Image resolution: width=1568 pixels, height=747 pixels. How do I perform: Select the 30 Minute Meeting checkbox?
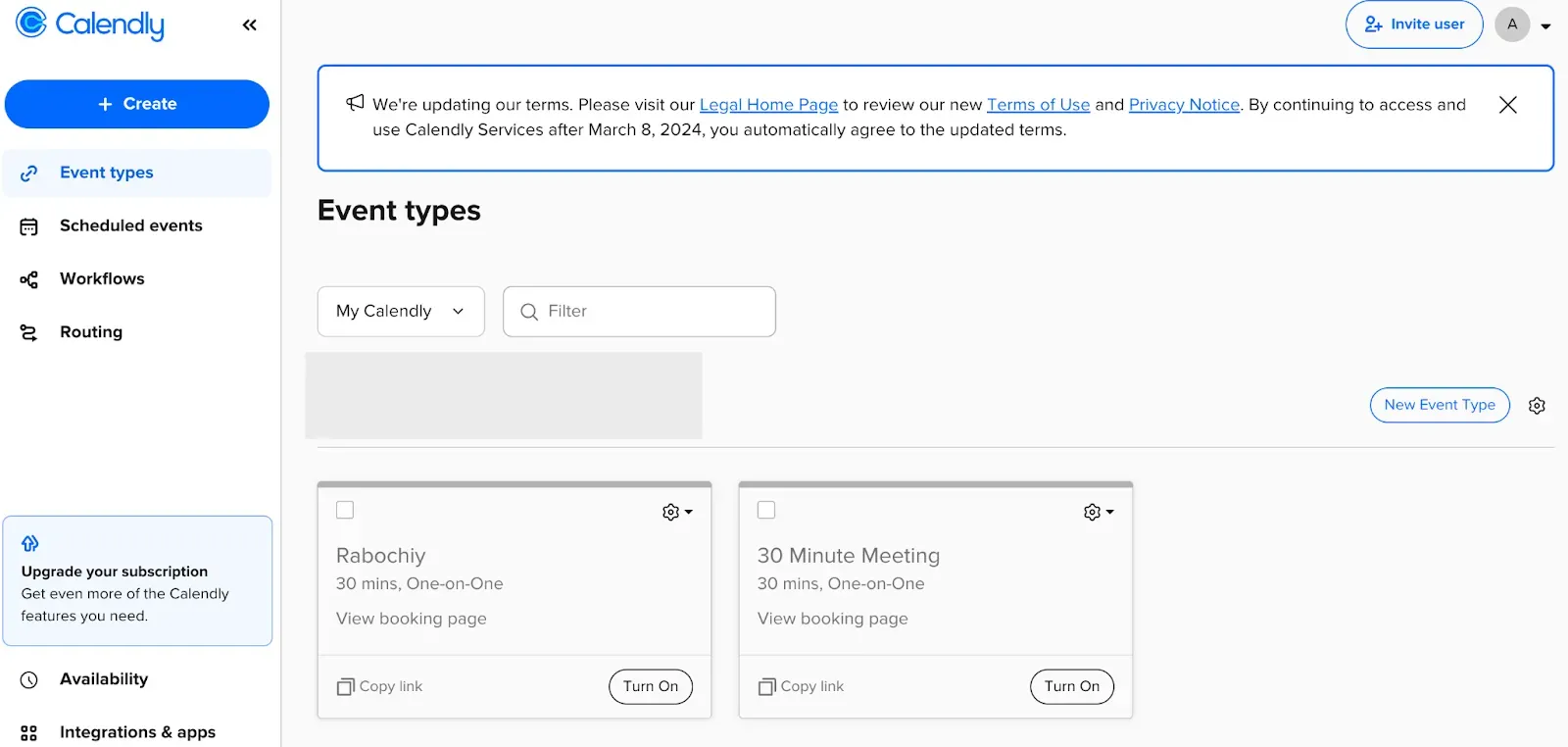click(766, 510)
